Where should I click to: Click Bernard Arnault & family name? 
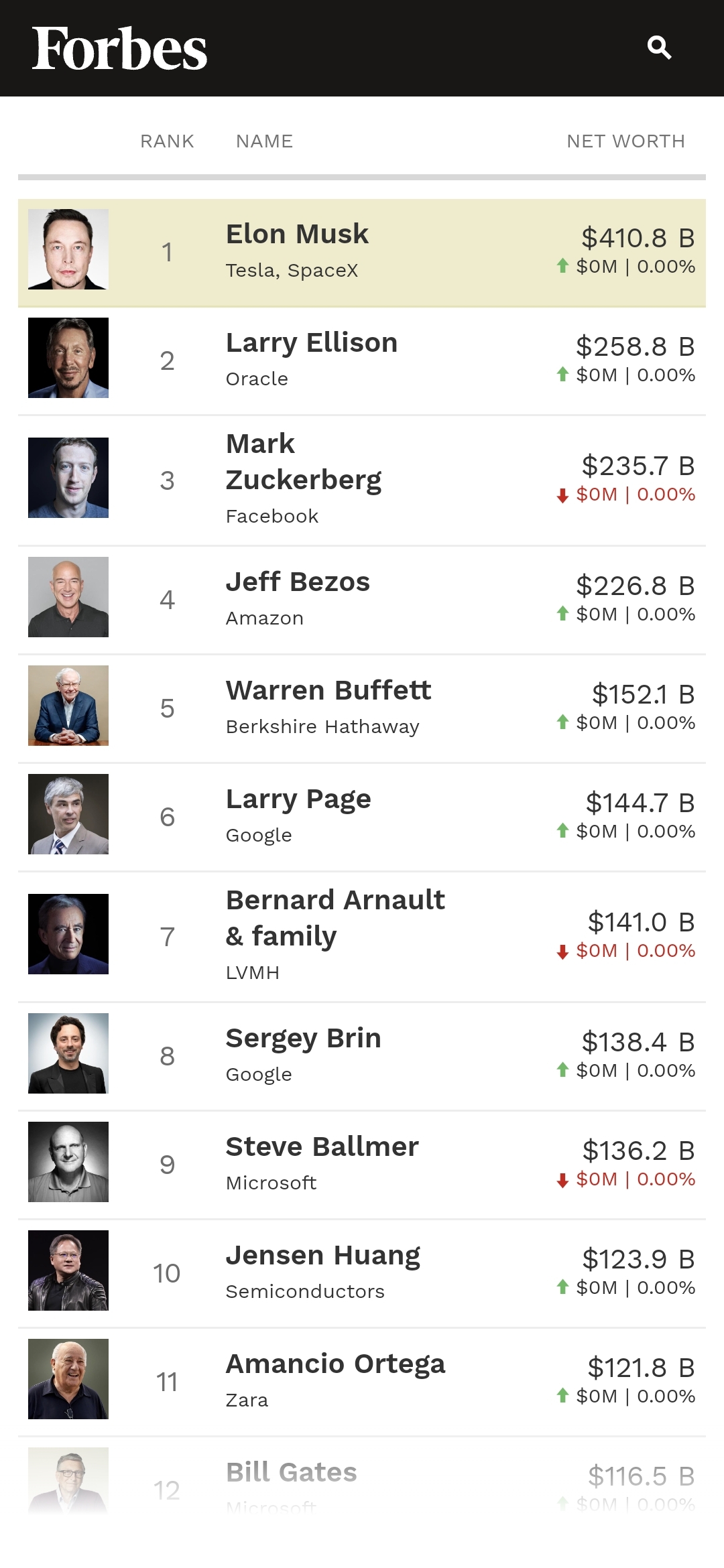pos(335,918)
